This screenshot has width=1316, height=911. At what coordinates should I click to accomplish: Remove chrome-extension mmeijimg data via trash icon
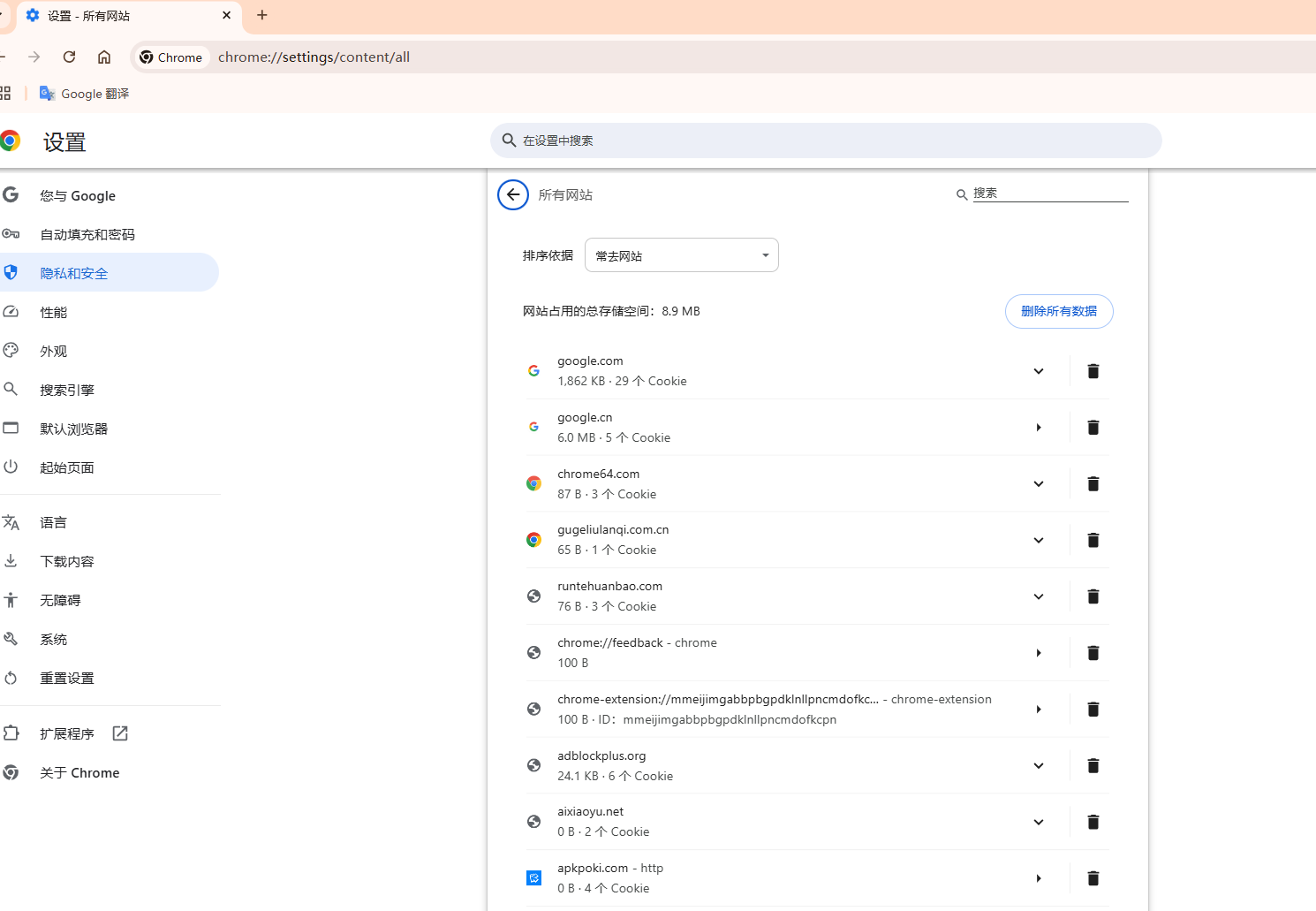point(1093,709)
